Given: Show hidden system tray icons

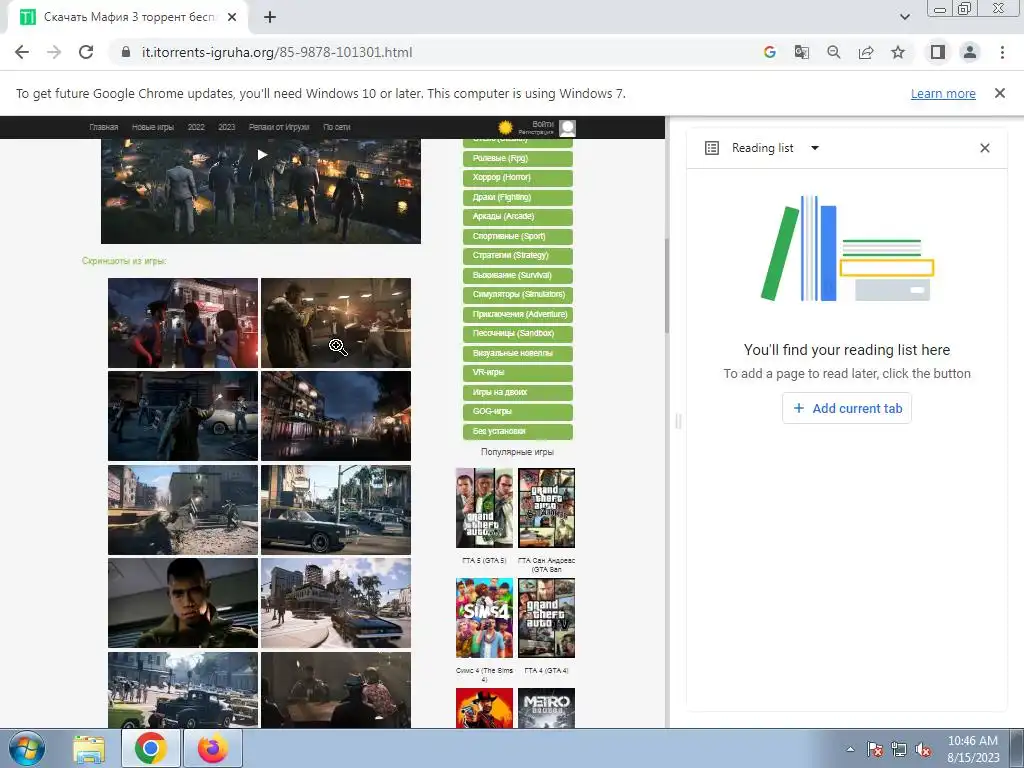Looking at the screenshot, I should [x=850, y=749].
